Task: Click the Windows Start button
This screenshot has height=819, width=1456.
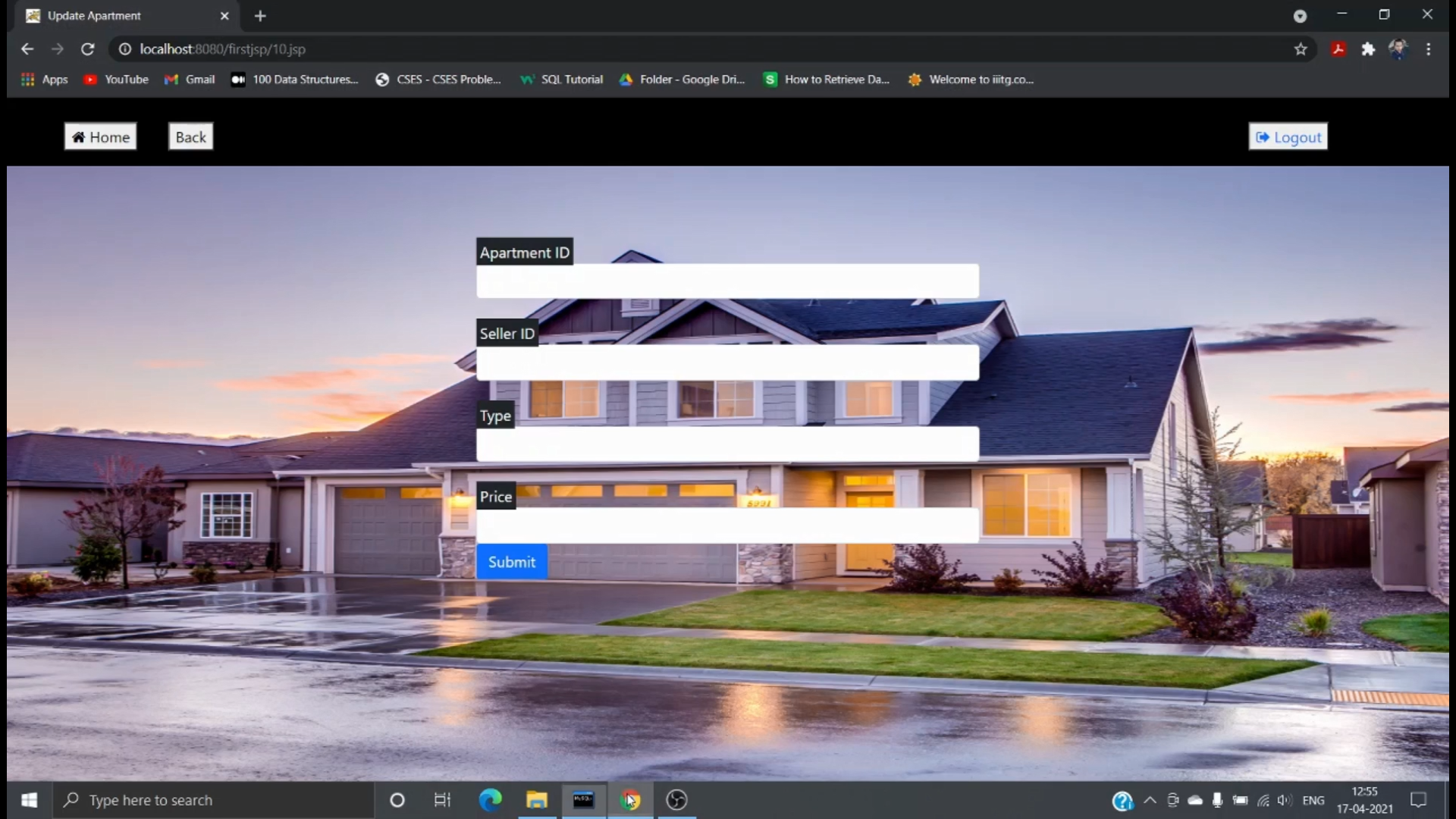Action: (x=30, y=800)
